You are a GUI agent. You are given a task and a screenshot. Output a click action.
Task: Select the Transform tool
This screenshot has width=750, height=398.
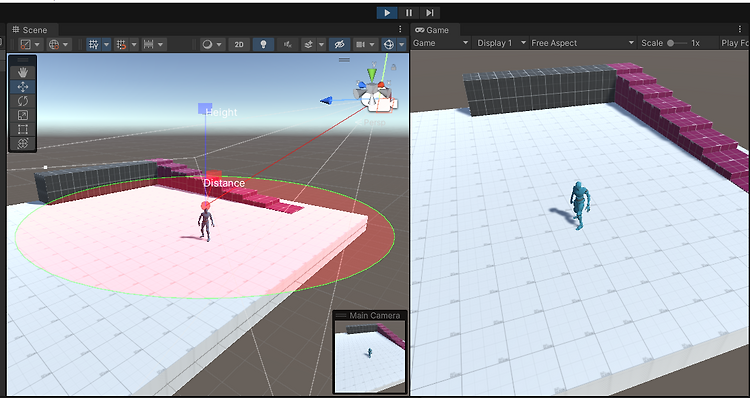(x=22, y=143)
